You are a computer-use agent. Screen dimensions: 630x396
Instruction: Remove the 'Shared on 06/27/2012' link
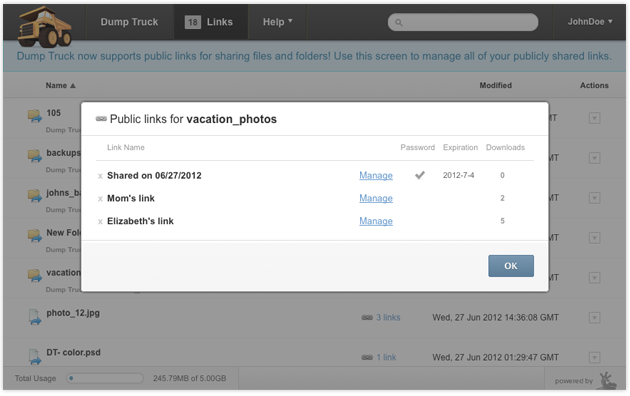pyautogui.click(x=100, y=176)
